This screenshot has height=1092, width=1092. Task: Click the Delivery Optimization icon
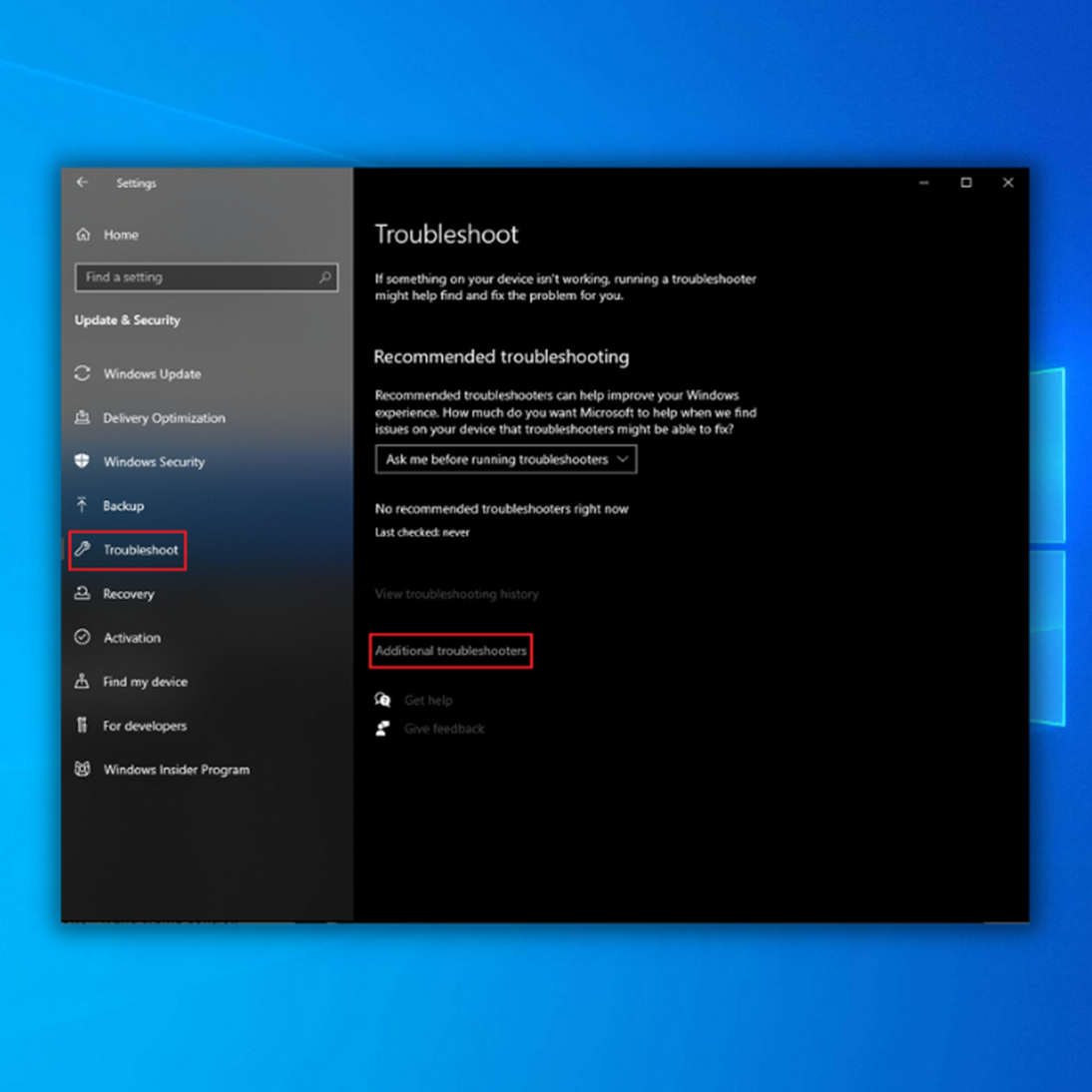click(x=83, y=418)
